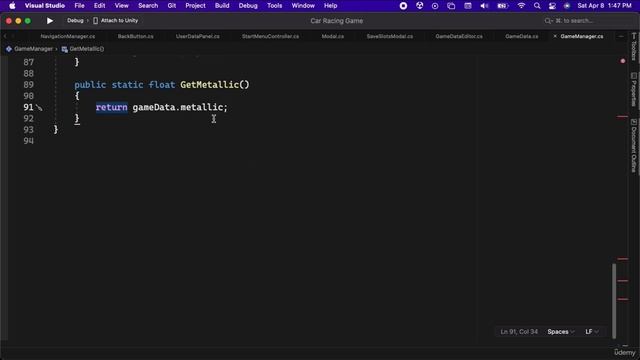640x360 pixels.
Task: Select the Attach to Unity target
Action: pyautogui.click(x=116, y=20)
